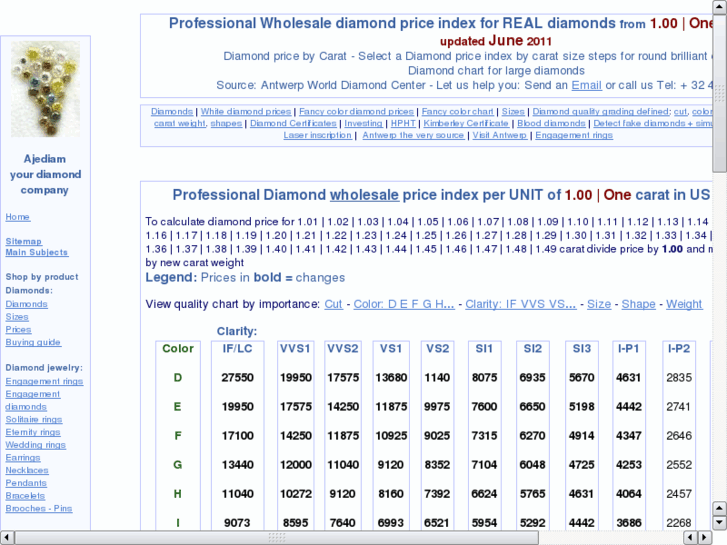Open the Necklaces link
The image size is (727, 545).
(x=27, y=470)
